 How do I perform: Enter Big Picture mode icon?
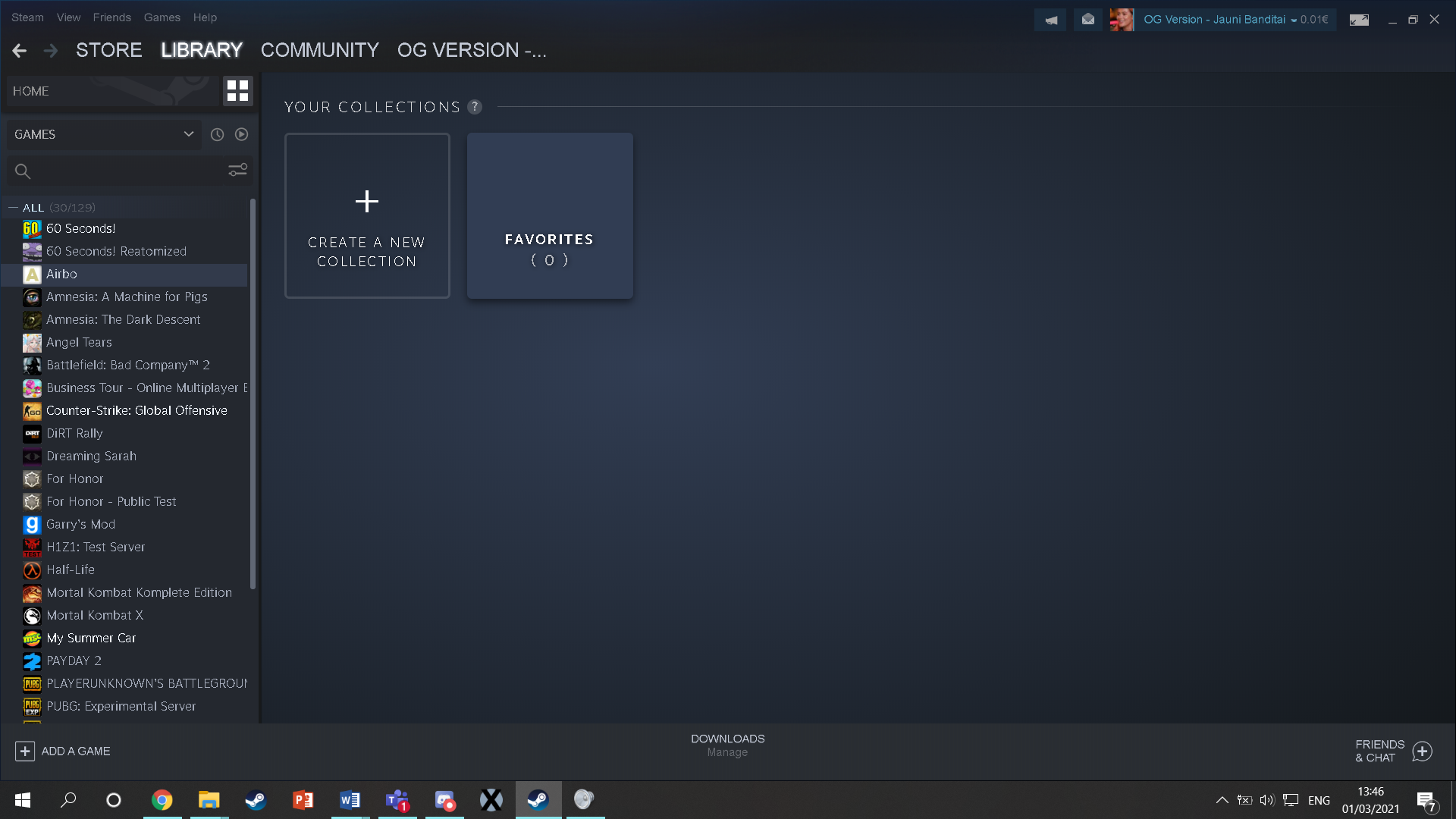coord(1359,20)
